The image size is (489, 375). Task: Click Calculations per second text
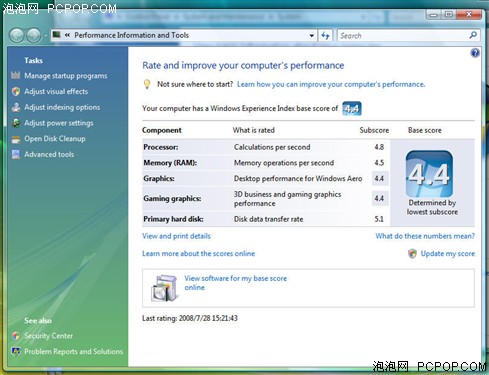point(272,147)
